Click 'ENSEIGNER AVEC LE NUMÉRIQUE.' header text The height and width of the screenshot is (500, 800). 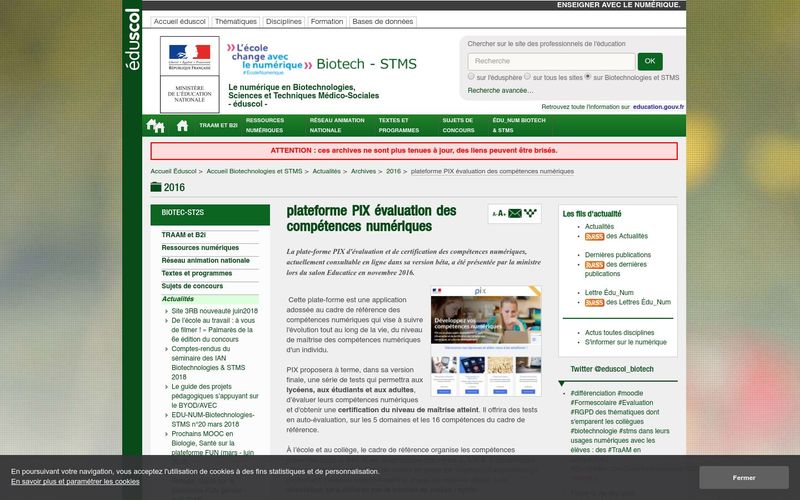[618, 5]
